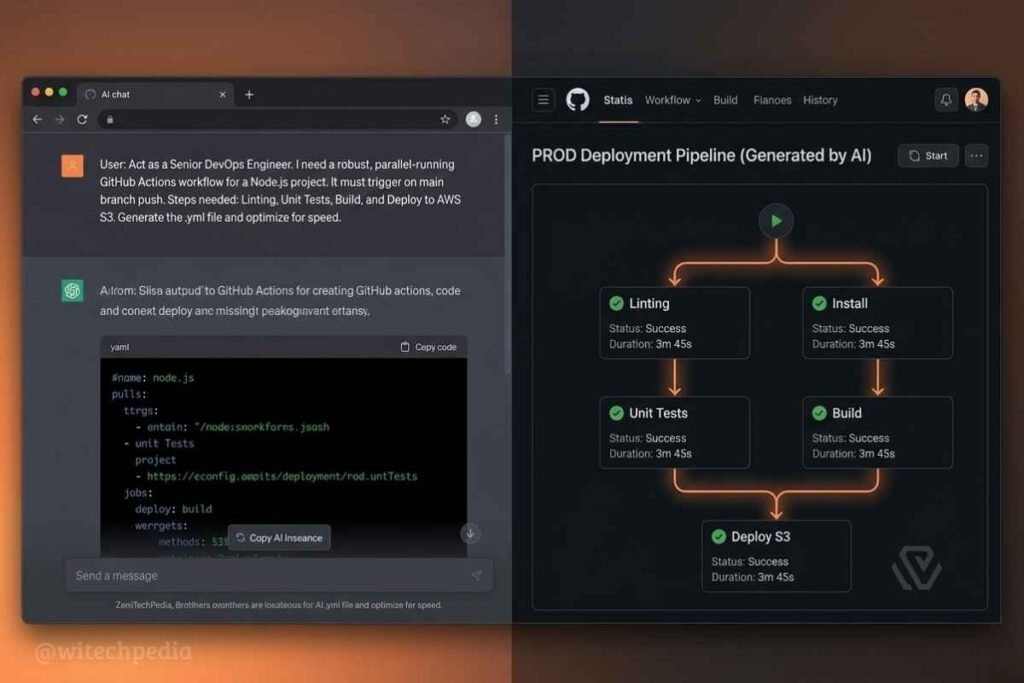Toggle the bookmark star in the address bar

(445, 119)
